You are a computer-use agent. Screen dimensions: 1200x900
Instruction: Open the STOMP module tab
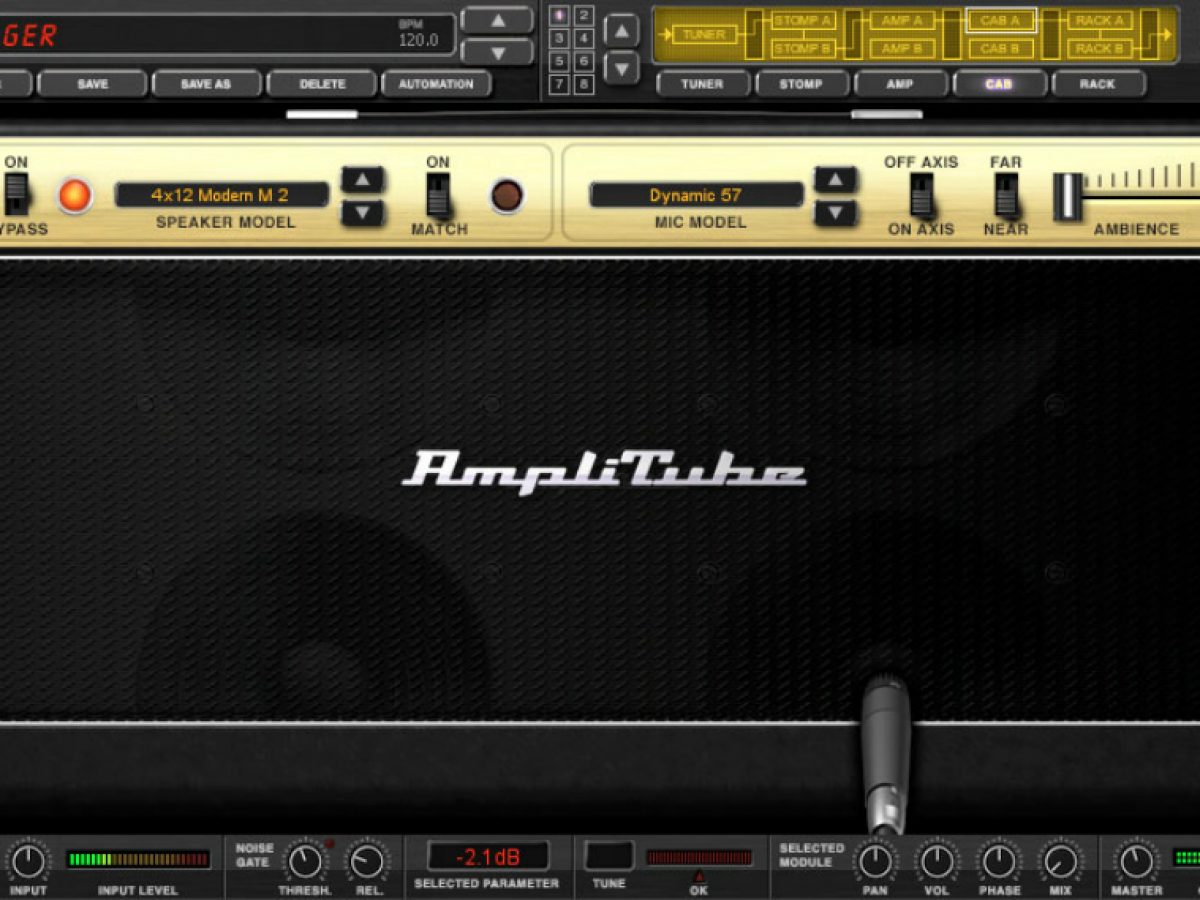(801, 84)
